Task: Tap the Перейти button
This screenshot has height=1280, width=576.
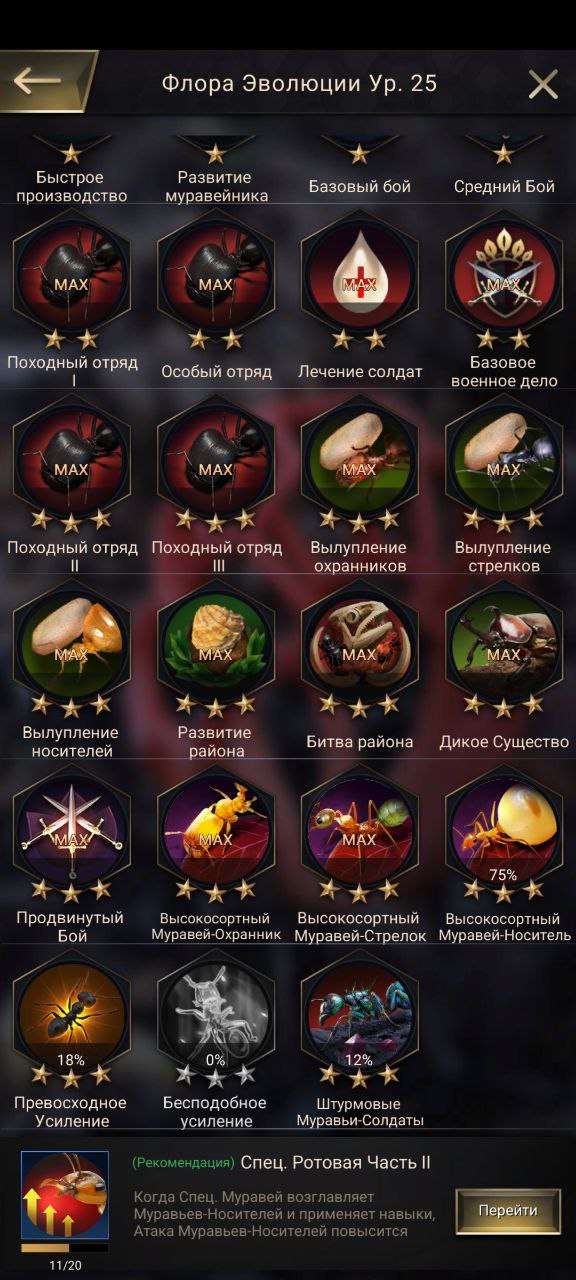Action: [x=507, y=1210]
